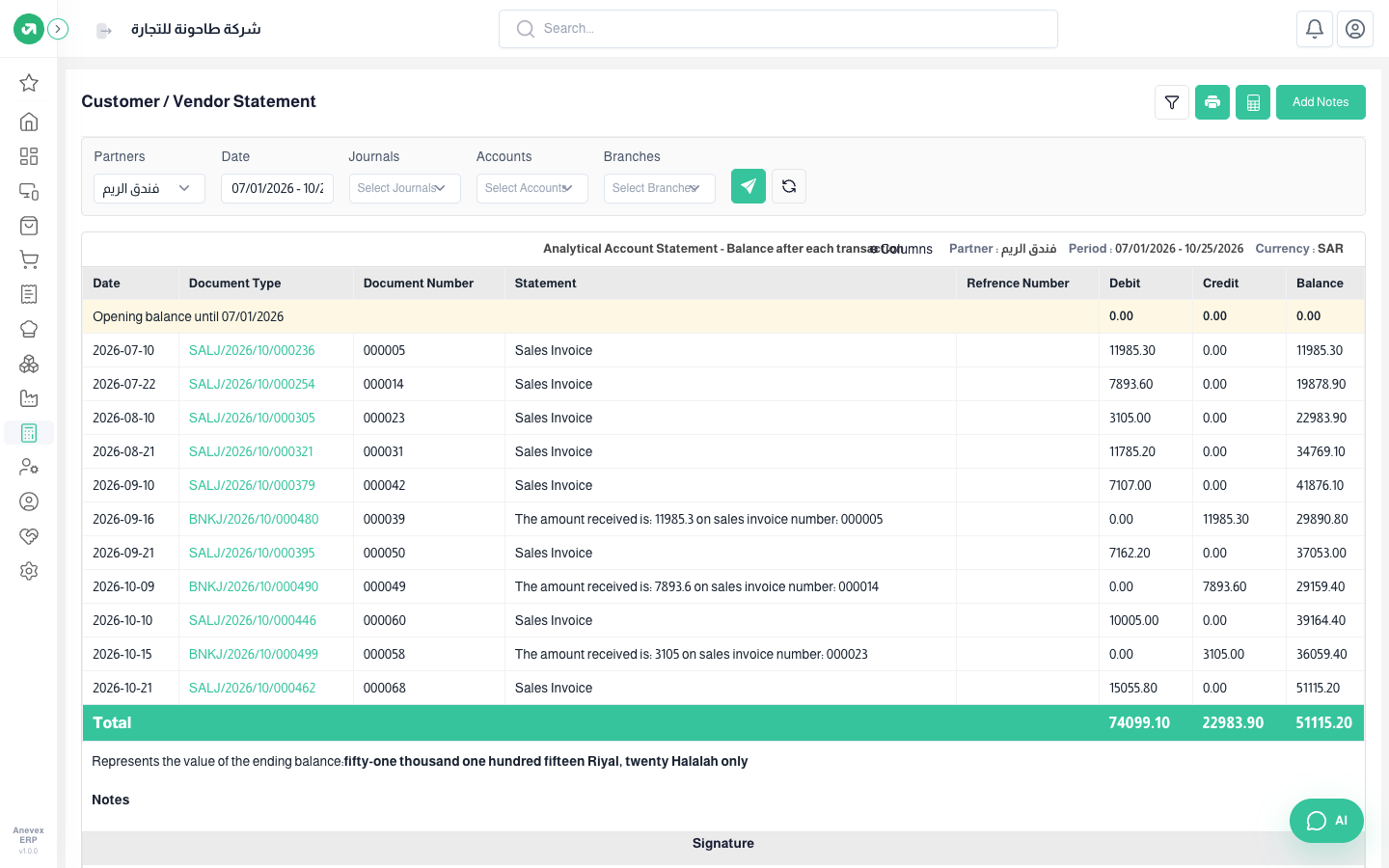Open document link BNKJ/2026/10/000490
1389x868 pixels.
click(x=254, y=586)
